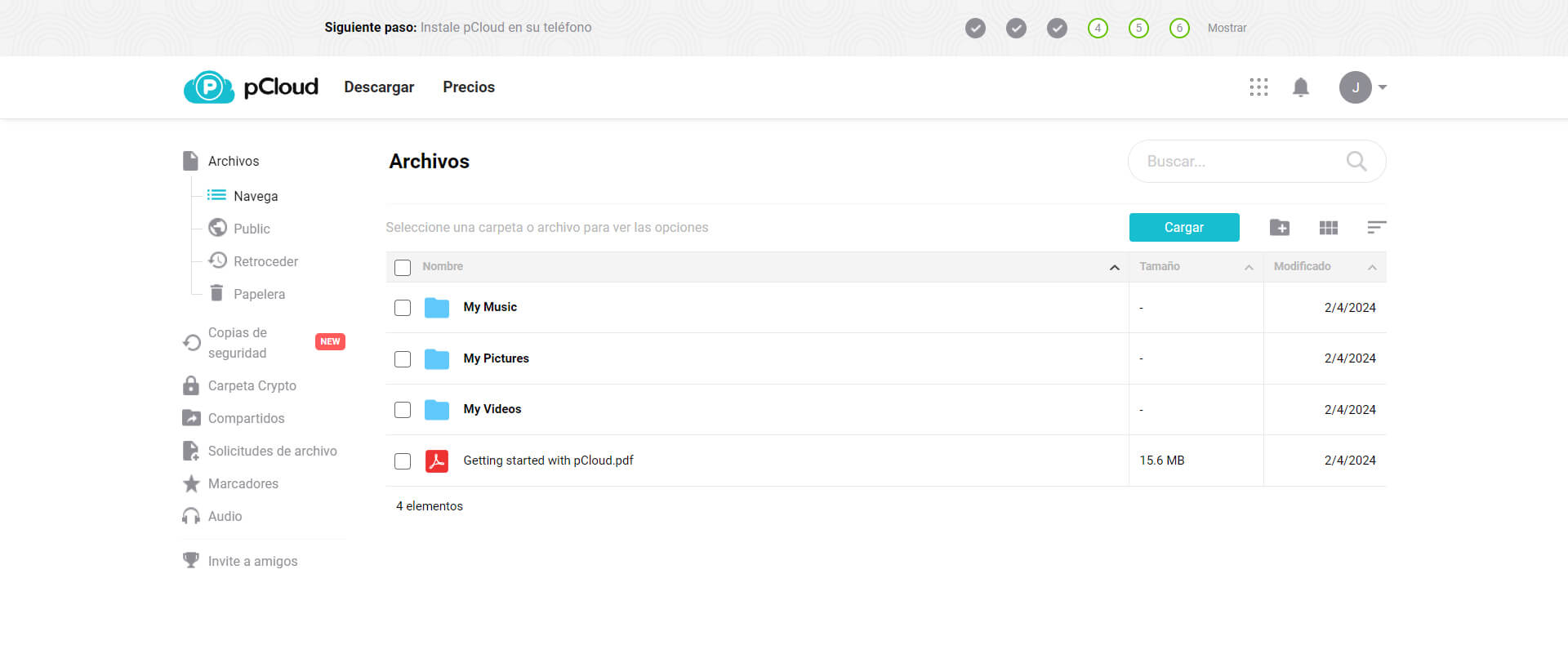Screen dimensions: 1568x672
Task: Click the Audio headphones icon
Action: [191, 516]
